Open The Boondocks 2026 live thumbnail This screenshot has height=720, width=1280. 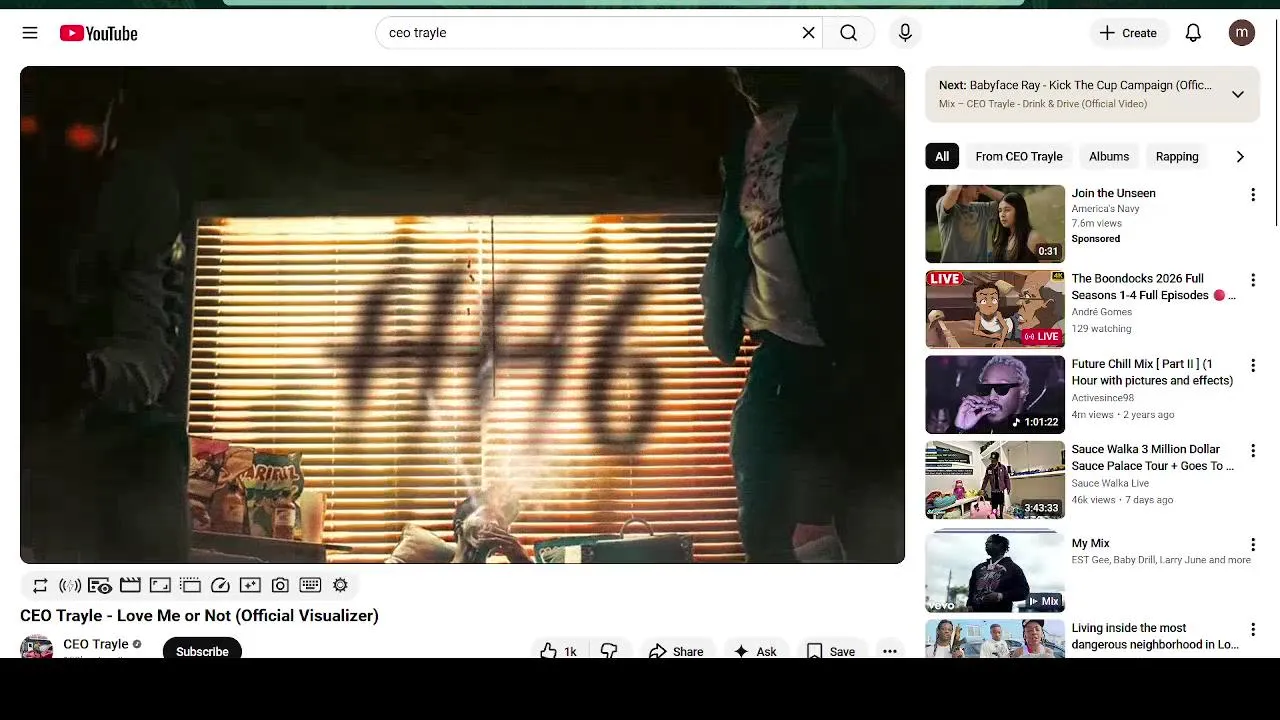[x=995, y=309]
